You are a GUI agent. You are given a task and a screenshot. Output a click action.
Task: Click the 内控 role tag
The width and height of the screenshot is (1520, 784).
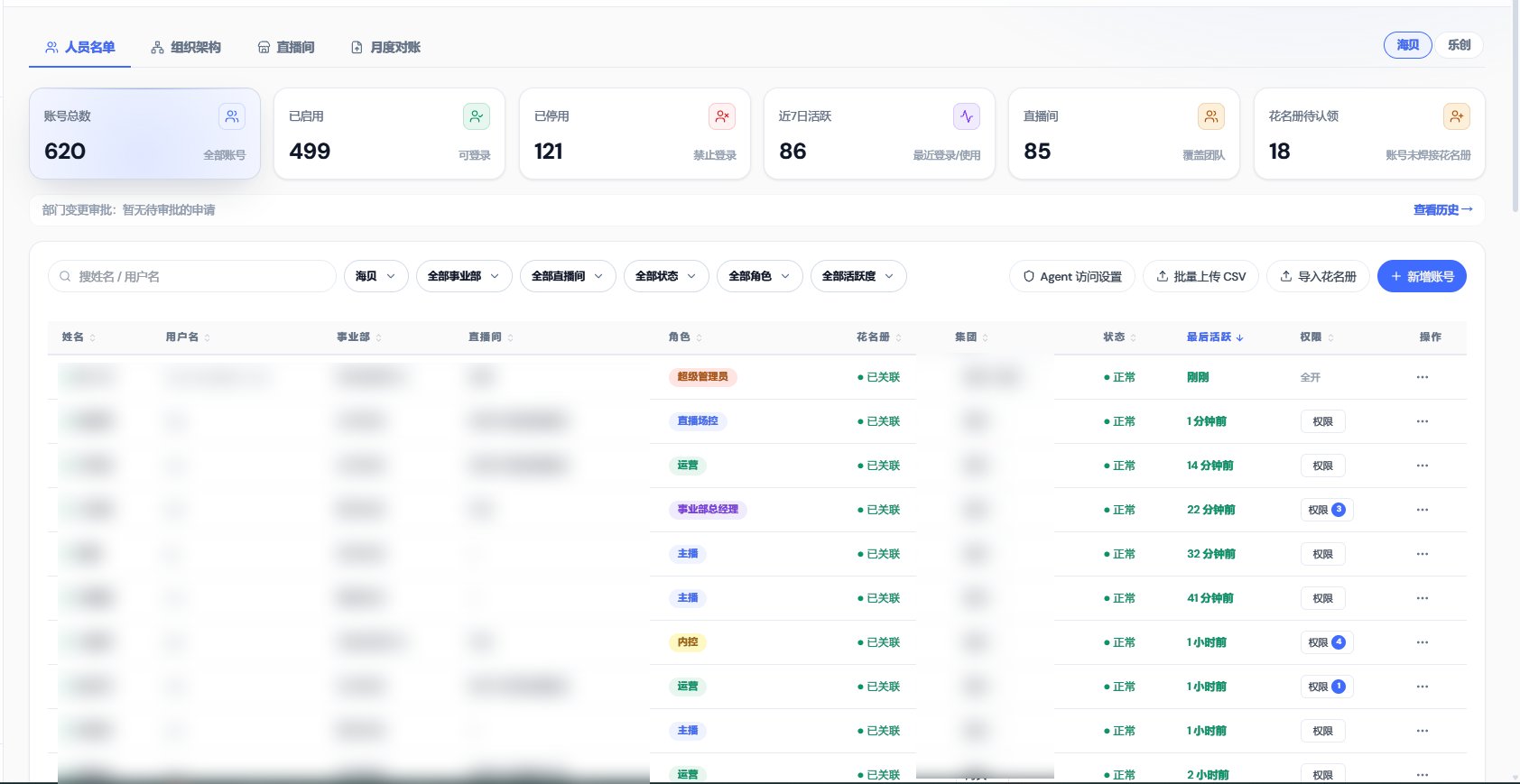coord(688,642)
